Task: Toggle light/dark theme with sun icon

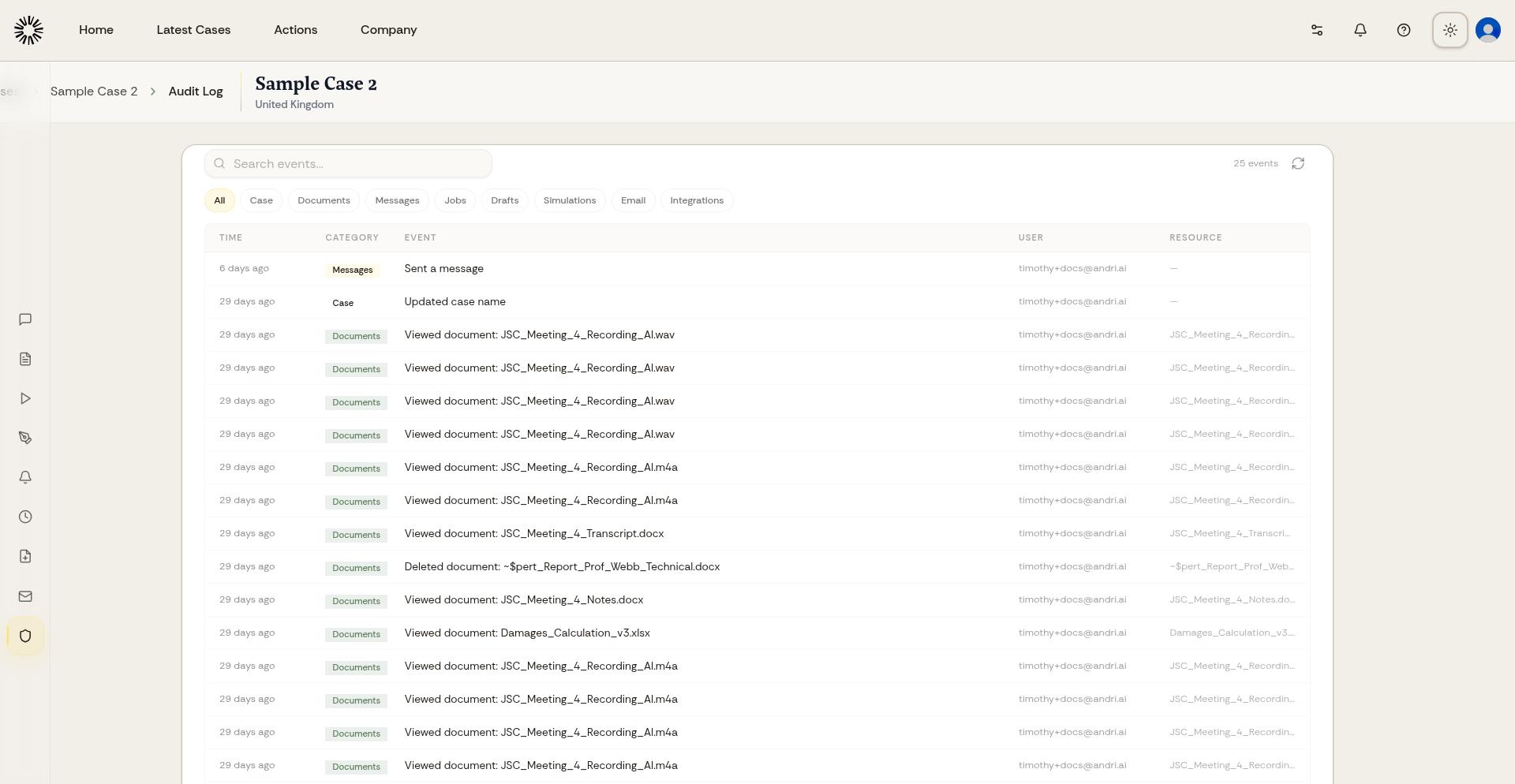Action: coord(1450,29)
